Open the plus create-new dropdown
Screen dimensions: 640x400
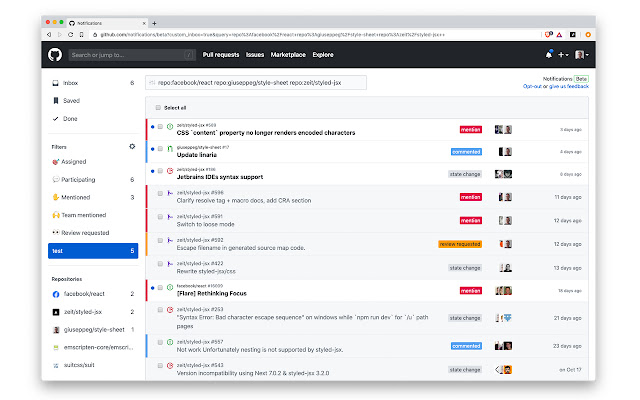pos(563,55)
